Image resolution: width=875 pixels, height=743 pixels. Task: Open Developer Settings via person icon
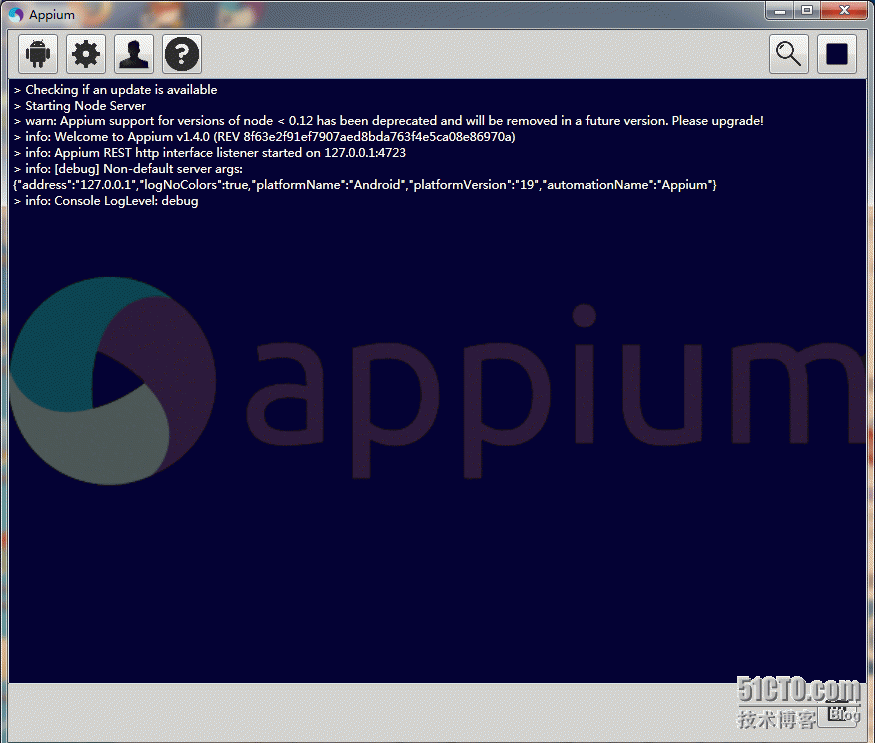(134, 54)
